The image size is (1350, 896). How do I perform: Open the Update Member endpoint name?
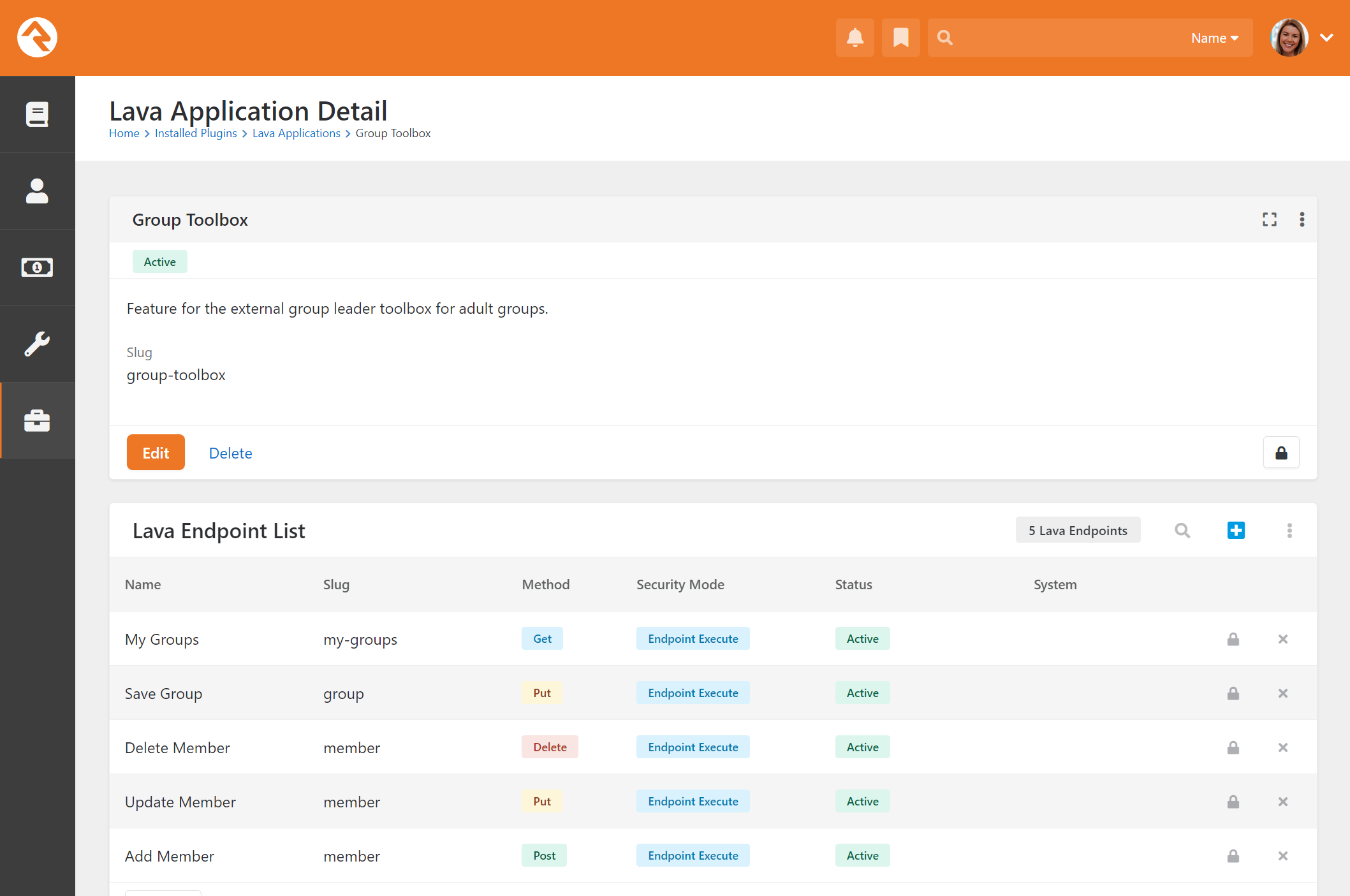click(x=180, y=802)
